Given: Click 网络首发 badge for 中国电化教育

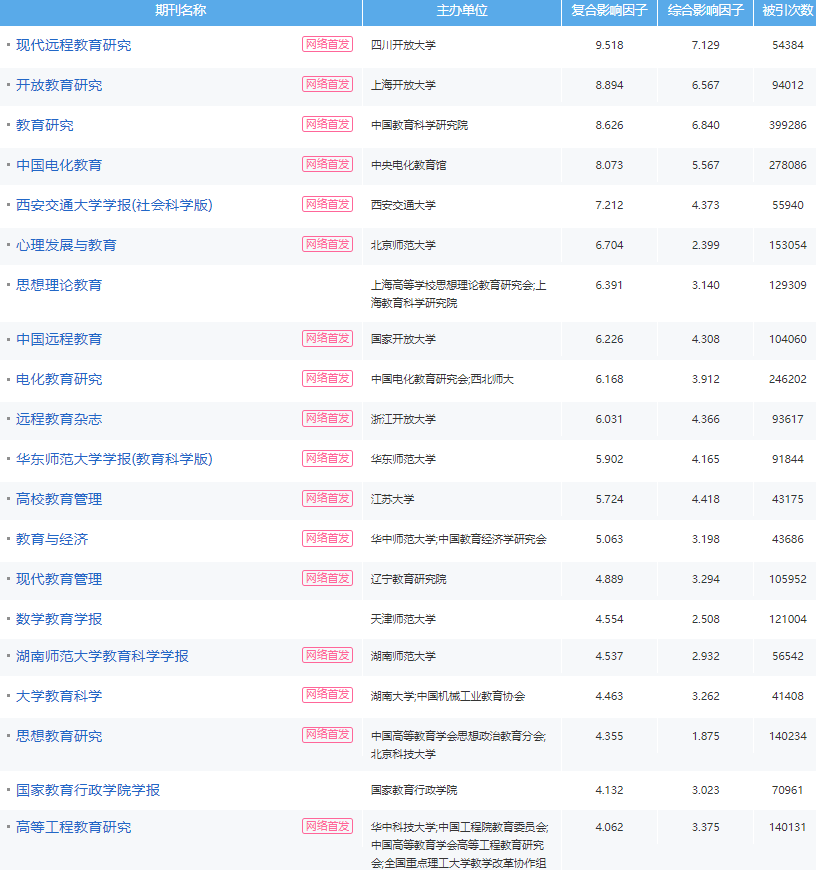Looking at the screenshot, I should click(x=328, y=164).
